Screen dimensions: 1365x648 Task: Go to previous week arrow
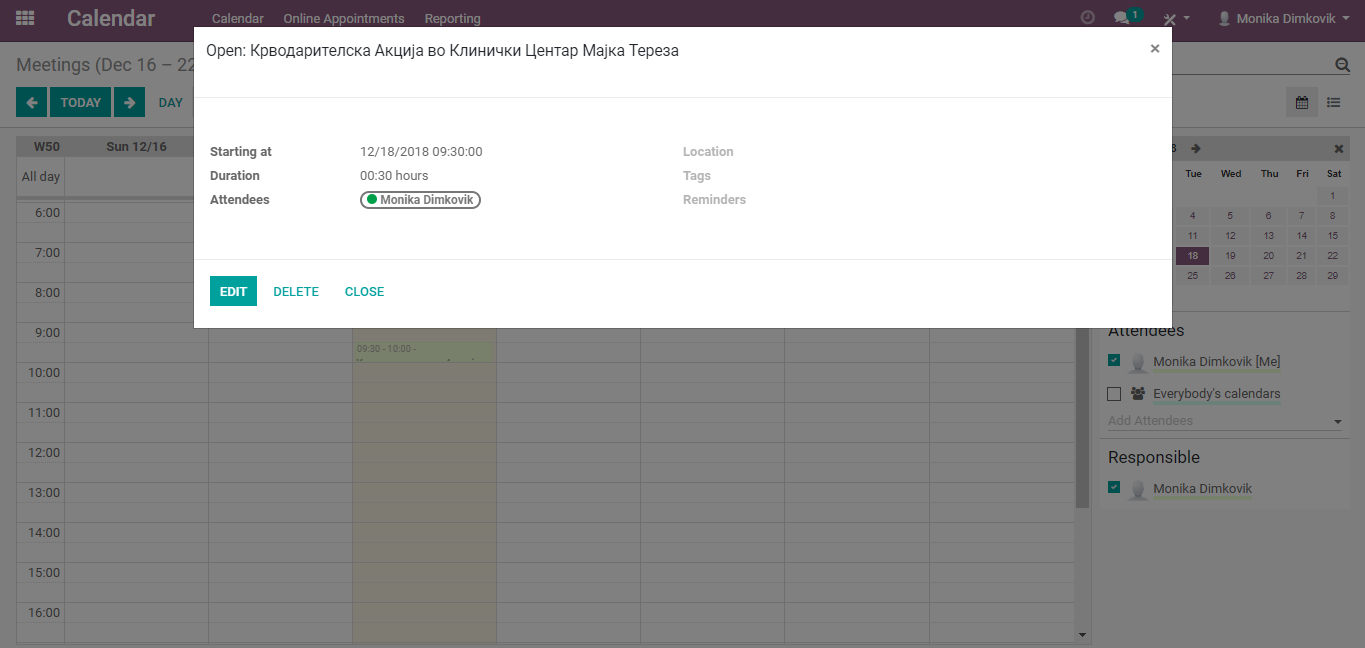click(x=31, y=102)
